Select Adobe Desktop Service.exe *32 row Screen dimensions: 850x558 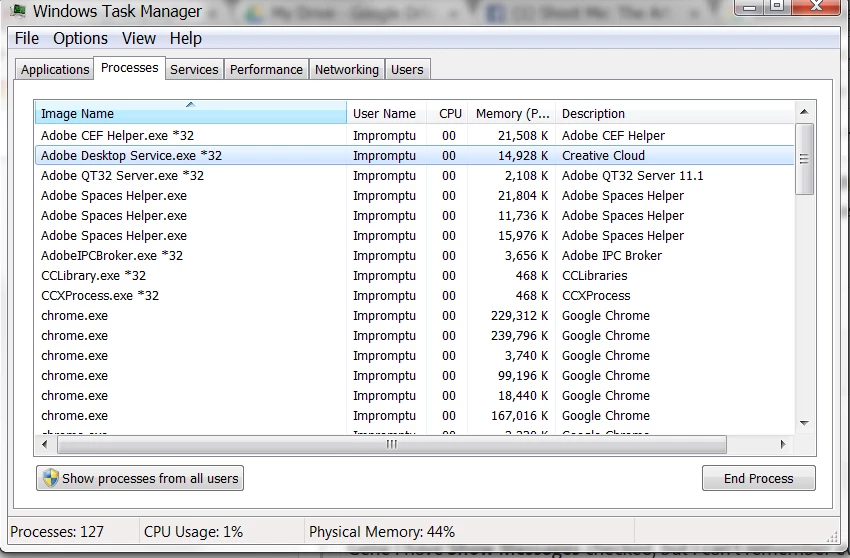coord(415,156)
